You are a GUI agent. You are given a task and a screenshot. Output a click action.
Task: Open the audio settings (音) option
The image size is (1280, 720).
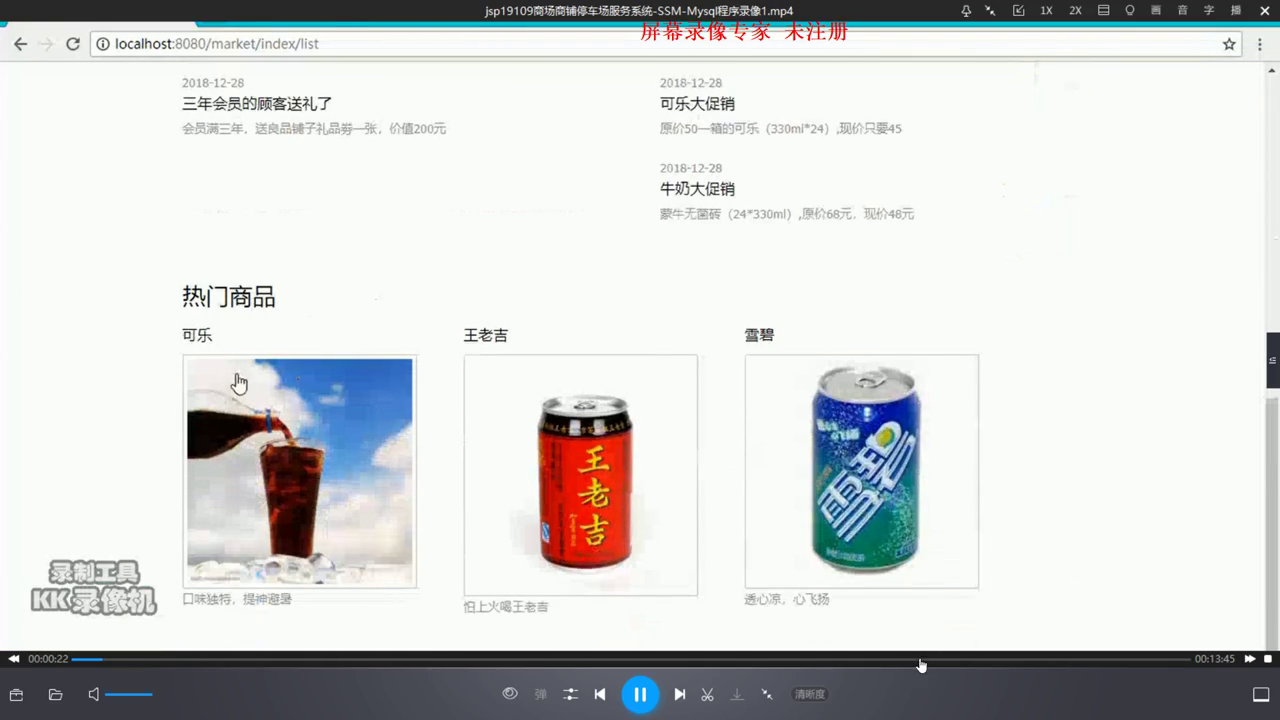coord(1183,10)
